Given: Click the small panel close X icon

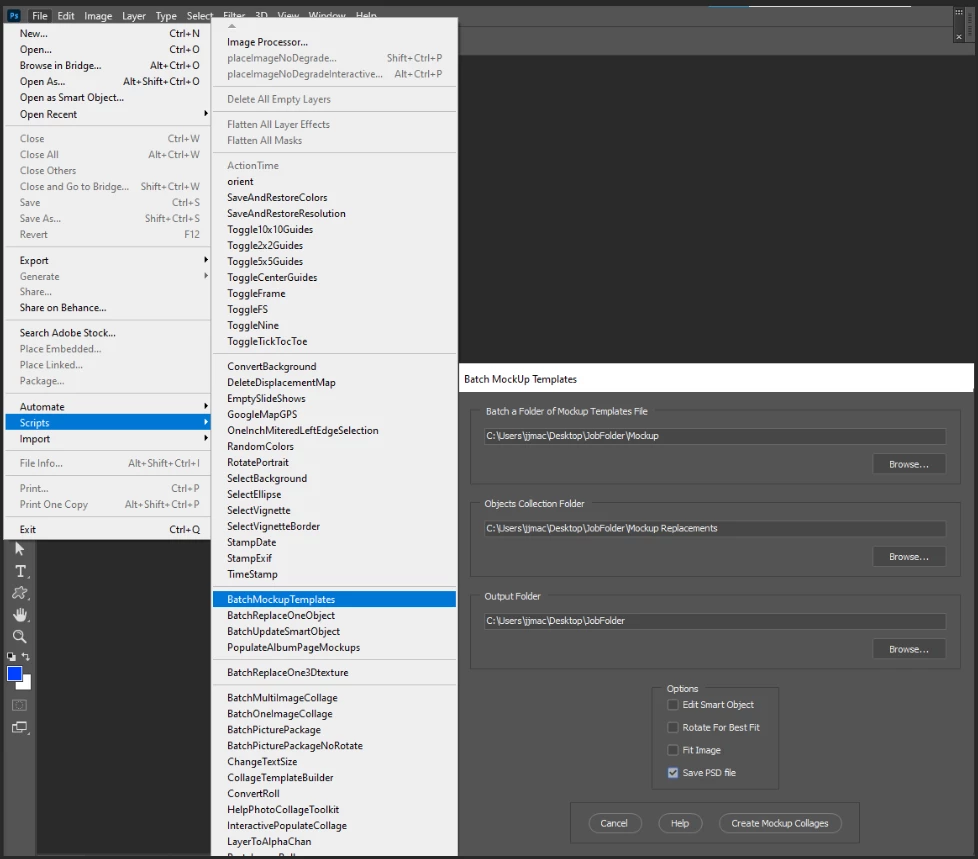Looking at the screenshot, I should click(x=959, y=37).
